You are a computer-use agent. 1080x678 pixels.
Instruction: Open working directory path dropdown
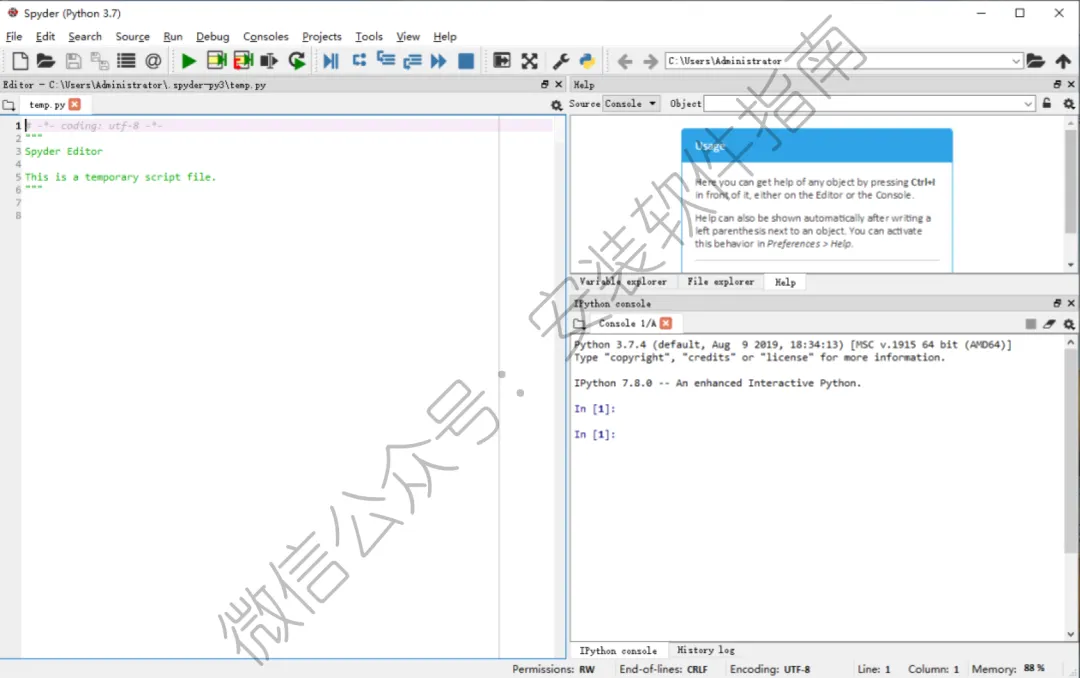pyautogui.click(x=1015, y=61)
